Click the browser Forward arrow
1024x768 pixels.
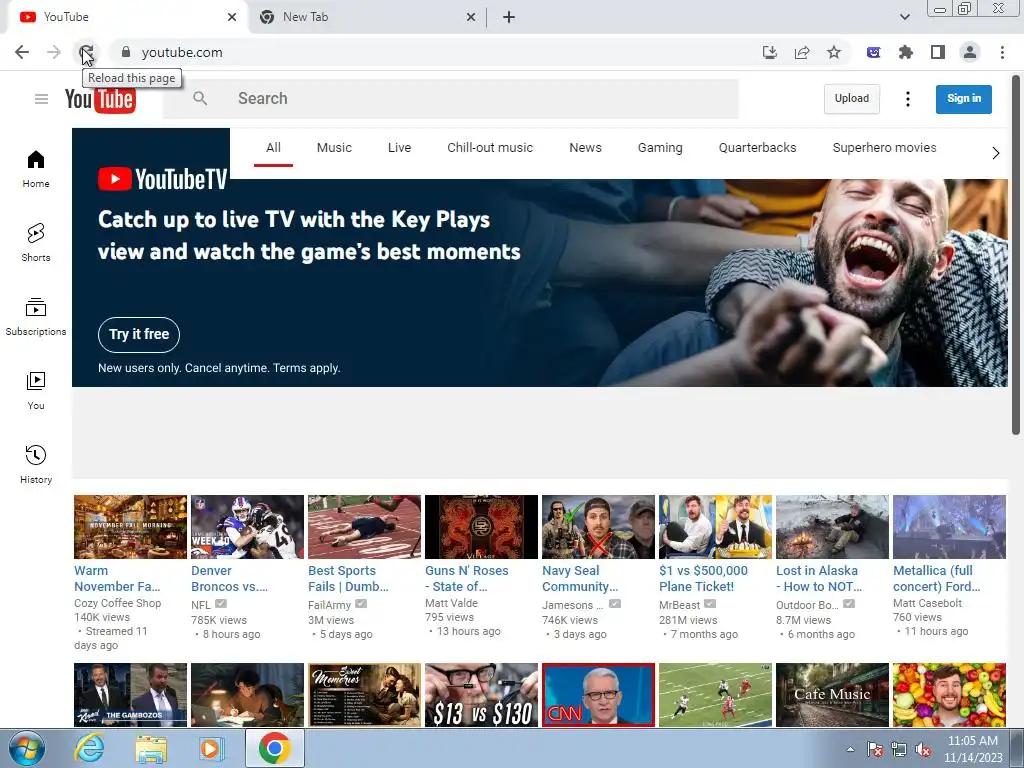pyautogui.click(x=54, y=52)
